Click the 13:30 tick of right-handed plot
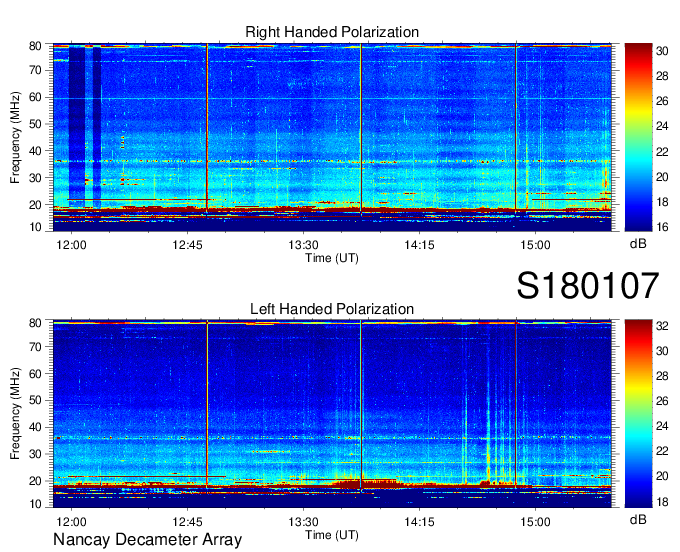Screen dimensions: 680x552 tap(303, 245)
